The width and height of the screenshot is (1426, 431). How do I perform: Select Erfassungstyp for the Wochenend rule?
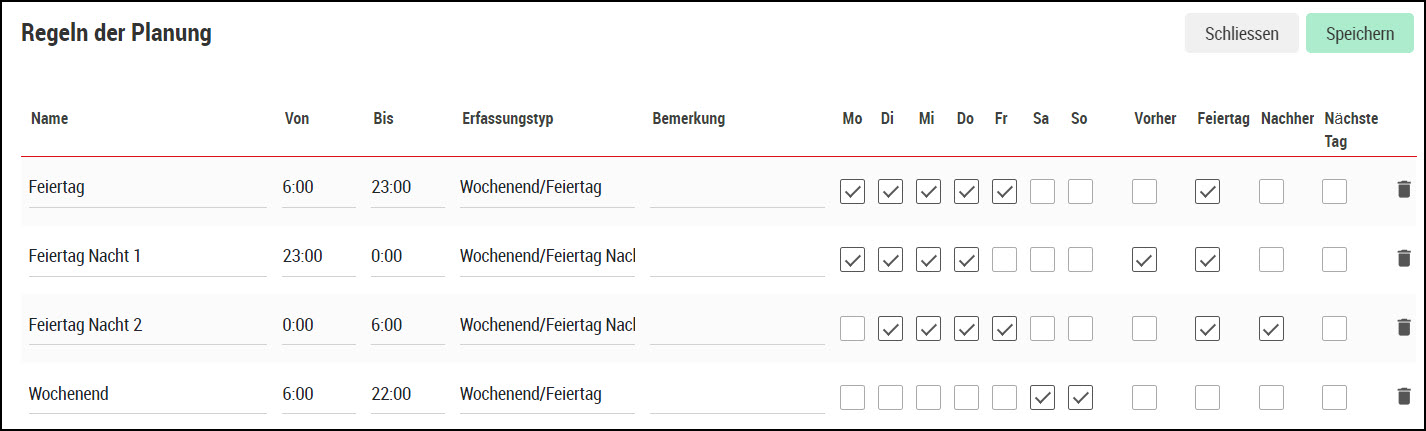pos(547,395)
